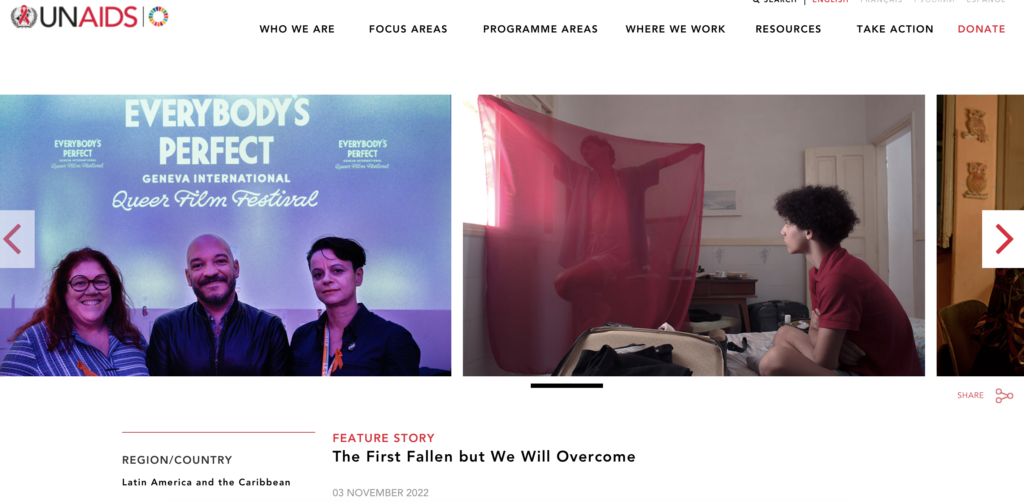
Task: Expand Resources menu
Action: [x=788, y=29]
